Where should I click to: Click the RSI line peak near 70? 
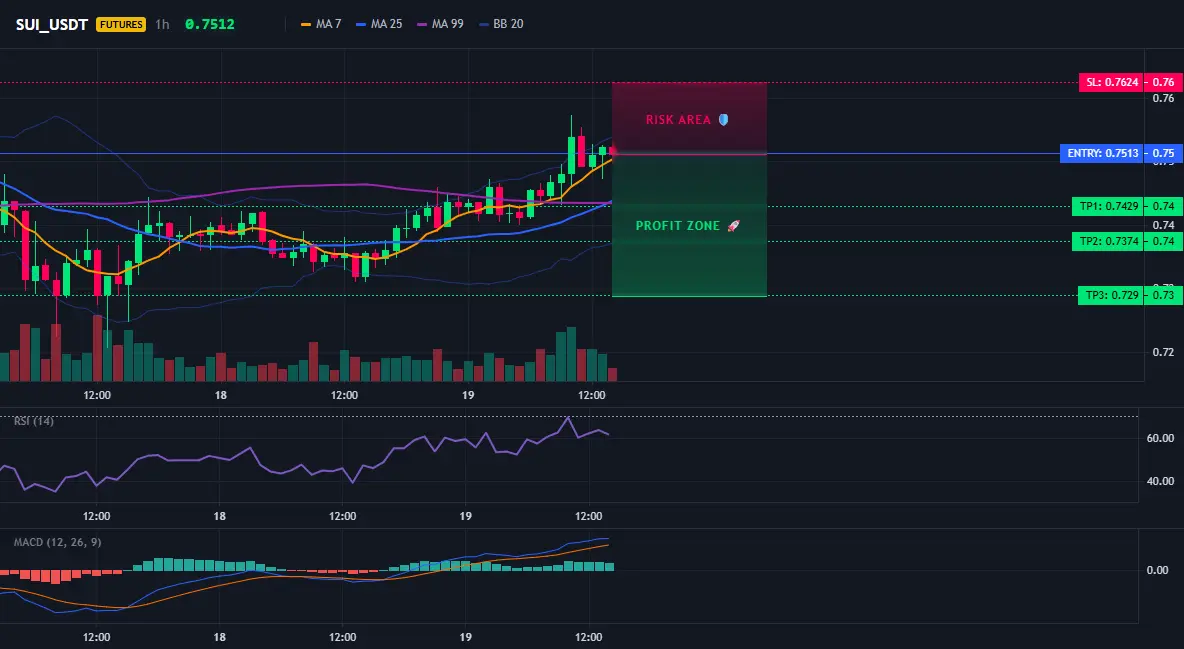(x=568, y=418)
